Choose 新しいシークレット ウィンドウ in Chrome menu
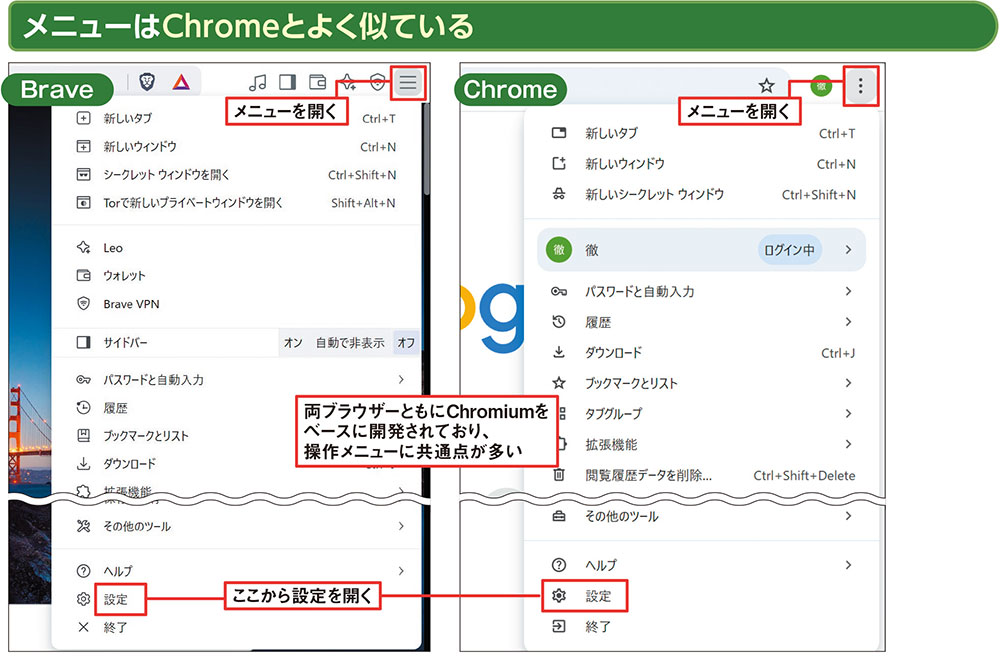The height and width of the screenshot is (656, 1000). coord(654,195)
